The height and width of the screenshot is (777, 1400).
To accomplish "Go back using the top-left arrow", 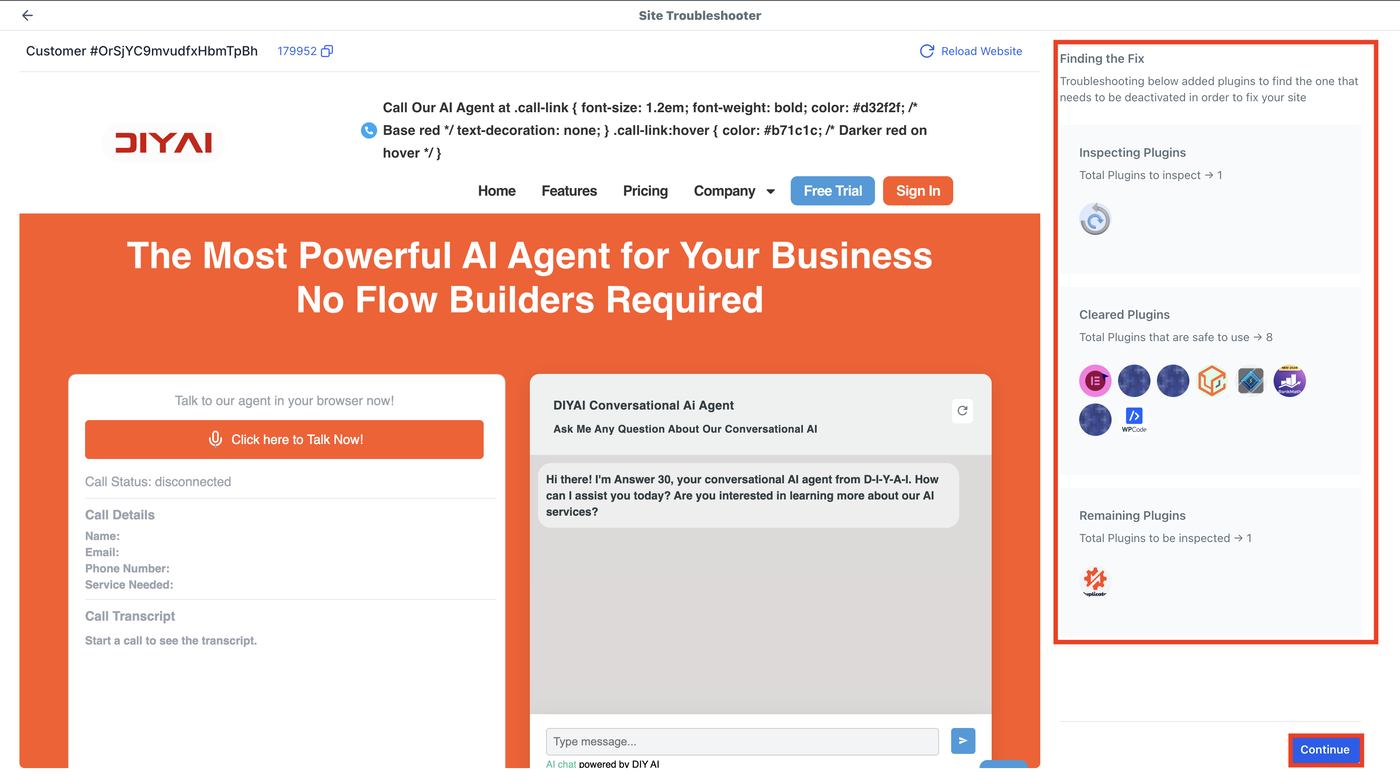I will point(27,15).
